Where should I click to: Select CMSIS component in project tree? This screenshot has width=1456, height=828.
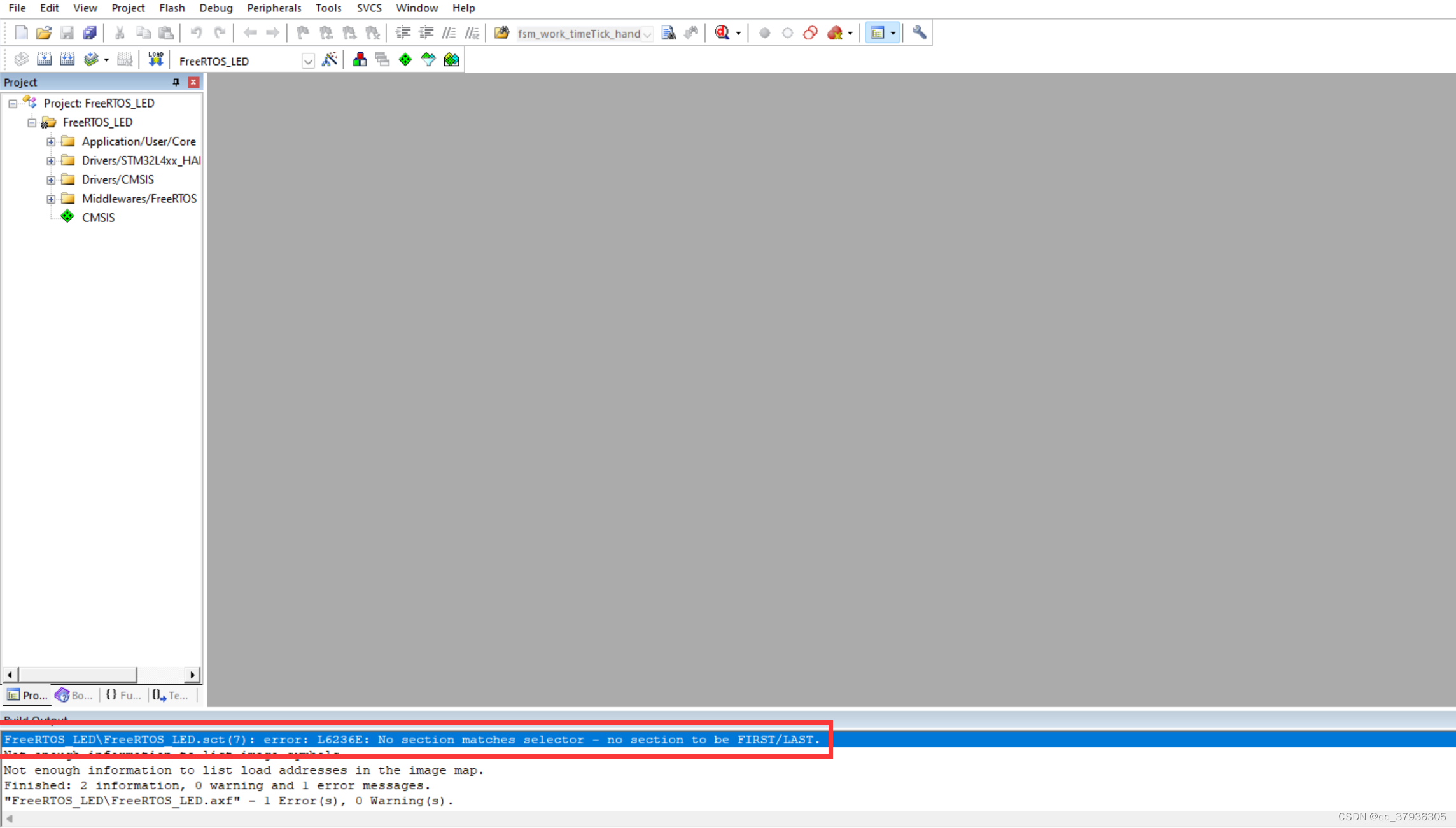tap(98, 218)
